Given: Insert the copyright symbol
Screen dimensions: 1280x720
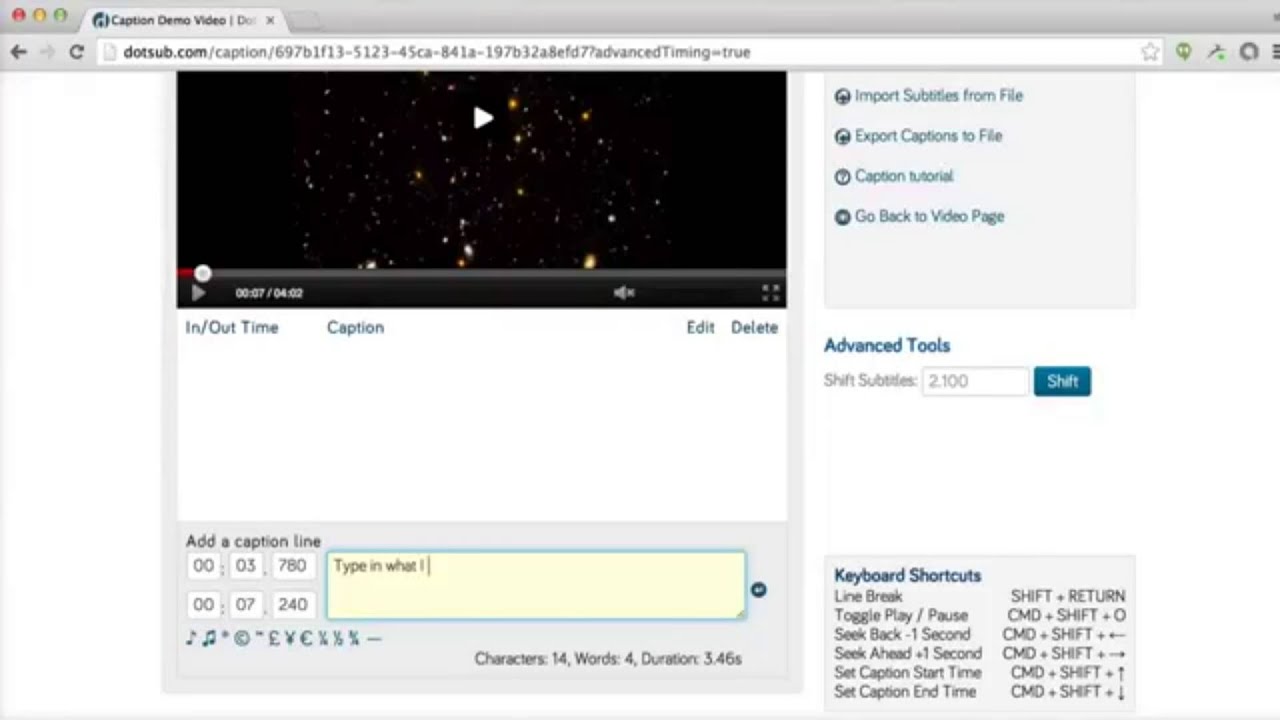Looking at the screenshot, I should pos(242,638).
